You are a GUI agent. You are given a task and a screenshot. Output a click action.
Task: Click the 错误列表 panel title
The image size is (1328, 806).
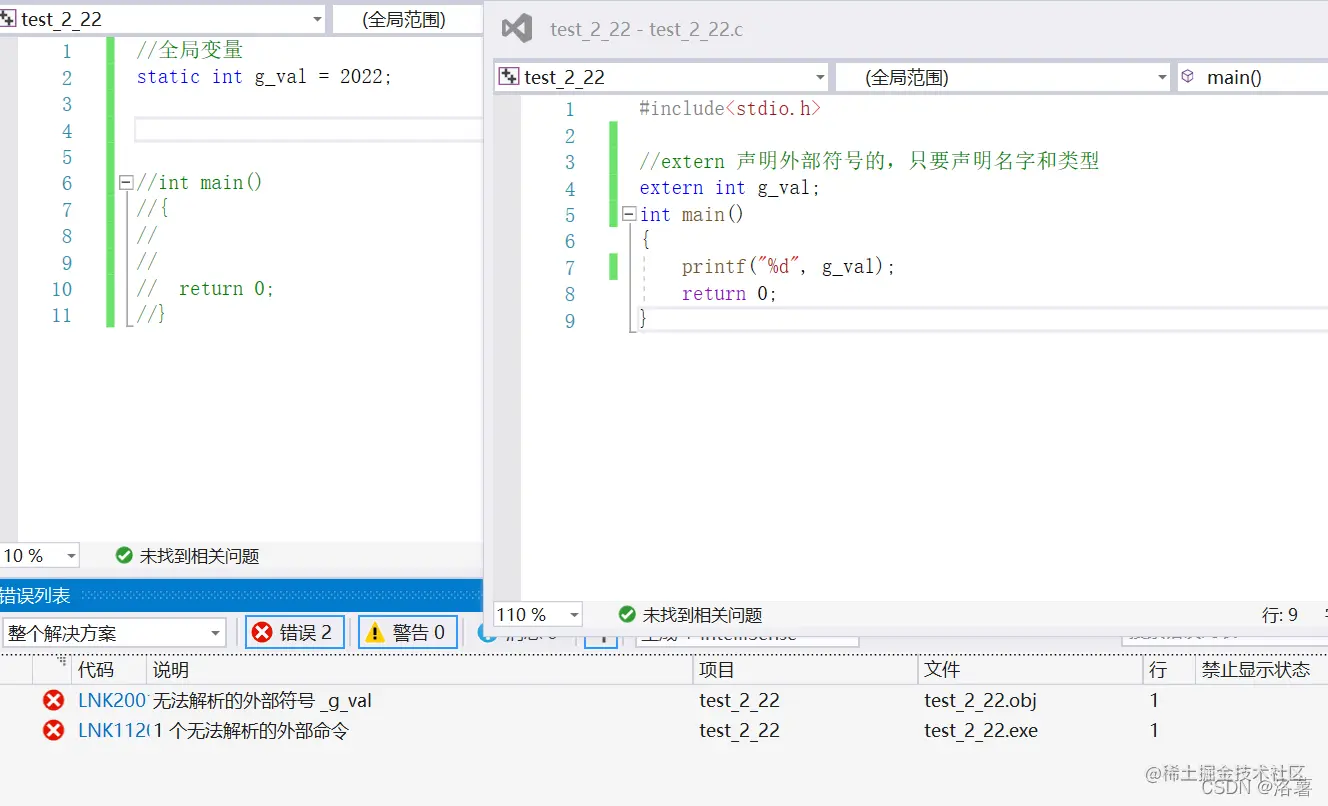point(35,595)
